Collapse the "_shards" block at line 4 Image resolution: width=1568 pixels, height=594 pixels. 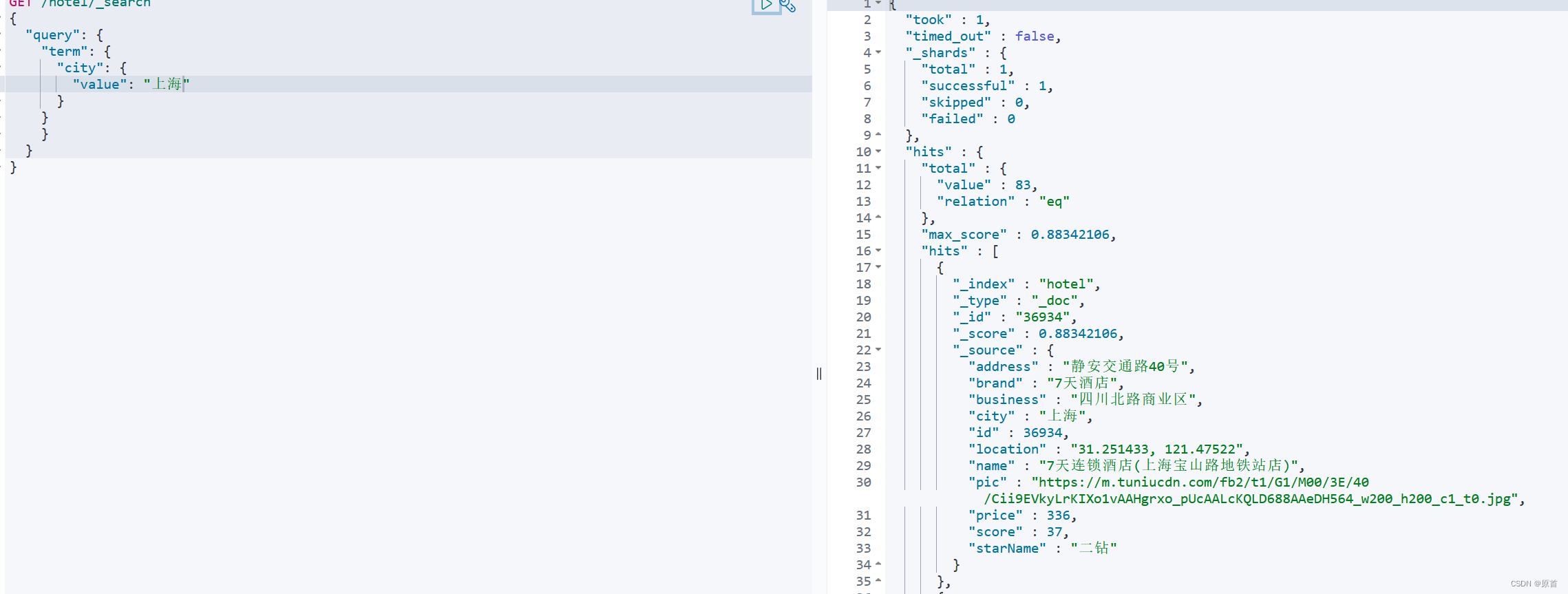tap(878, 52)
